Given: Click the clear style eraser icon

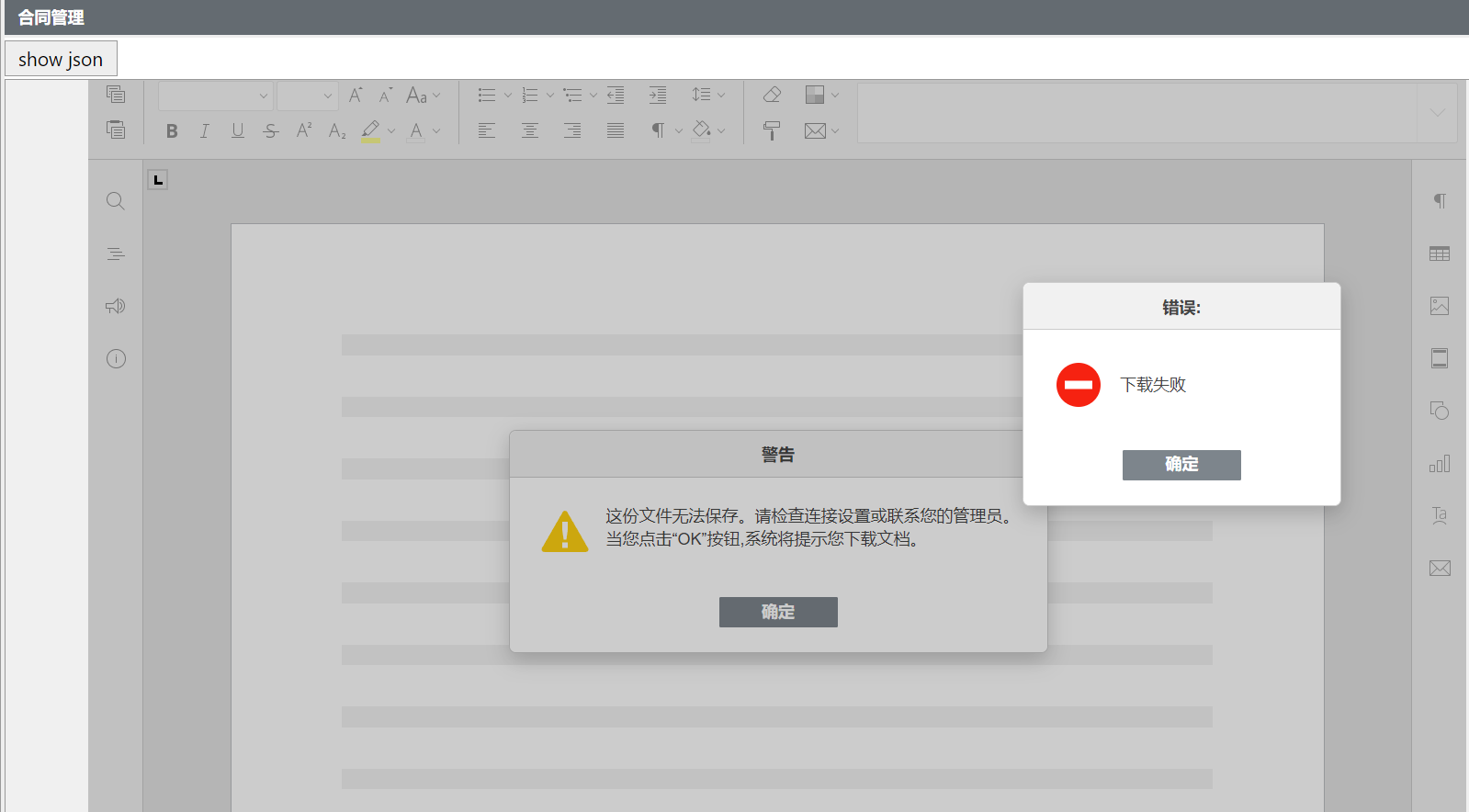Looking at the screenshot, I should 772,95.
